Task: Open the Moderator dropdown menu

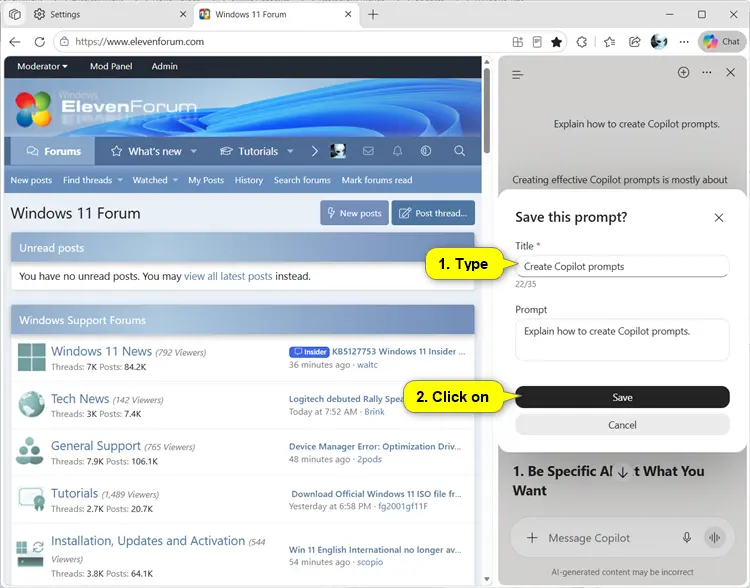Action: 42,67
